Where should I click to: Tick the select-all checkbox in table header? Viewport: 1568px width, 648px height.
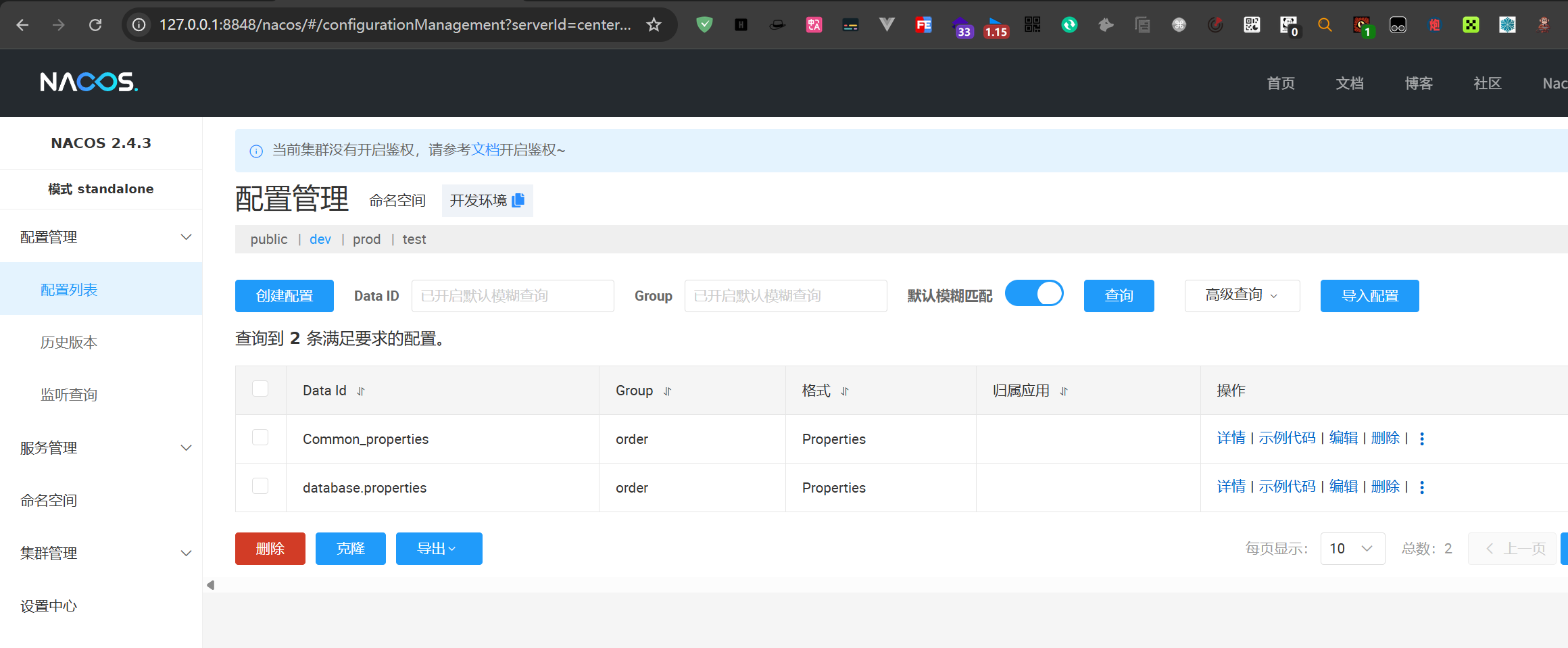[260, 389]
